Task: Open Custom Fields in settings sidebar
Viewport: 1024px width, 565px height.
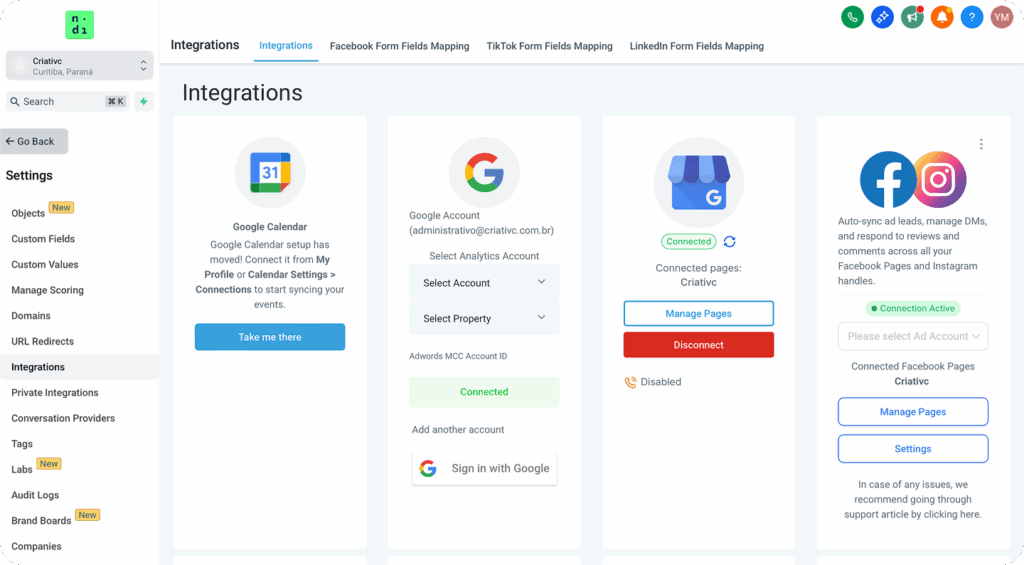Action: (x=43, y=239)
